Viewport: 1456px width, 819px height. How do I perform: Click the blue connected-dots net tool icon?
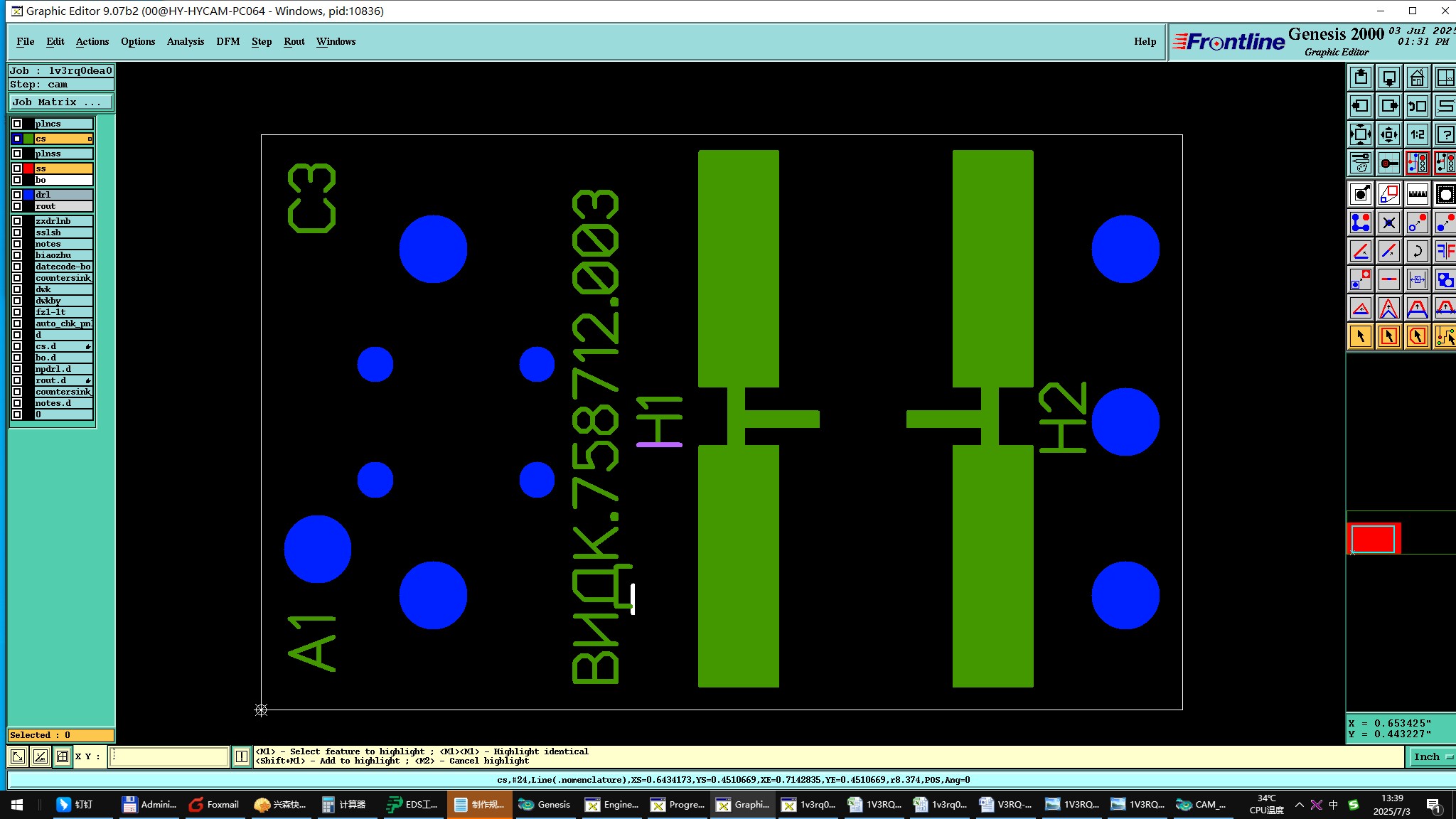[x=1360, y=223]
